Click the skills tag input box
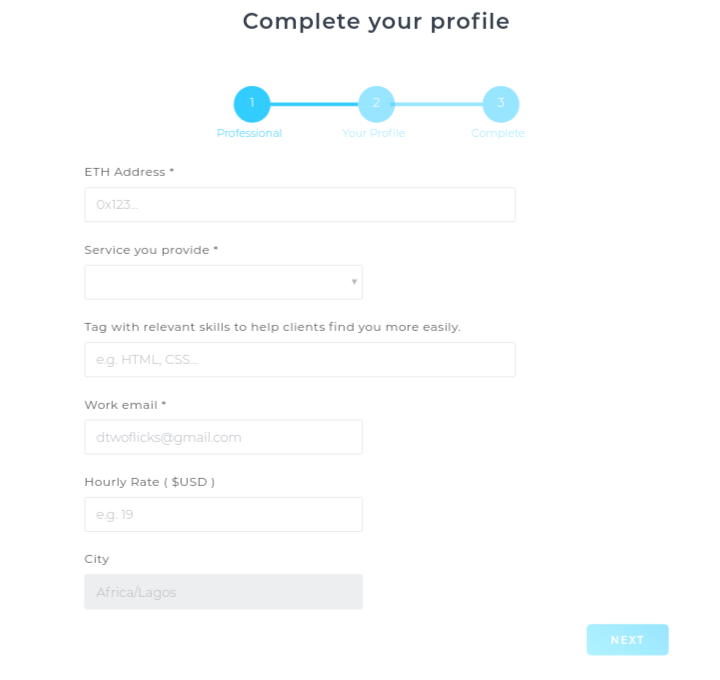 [x=299, y=360]
